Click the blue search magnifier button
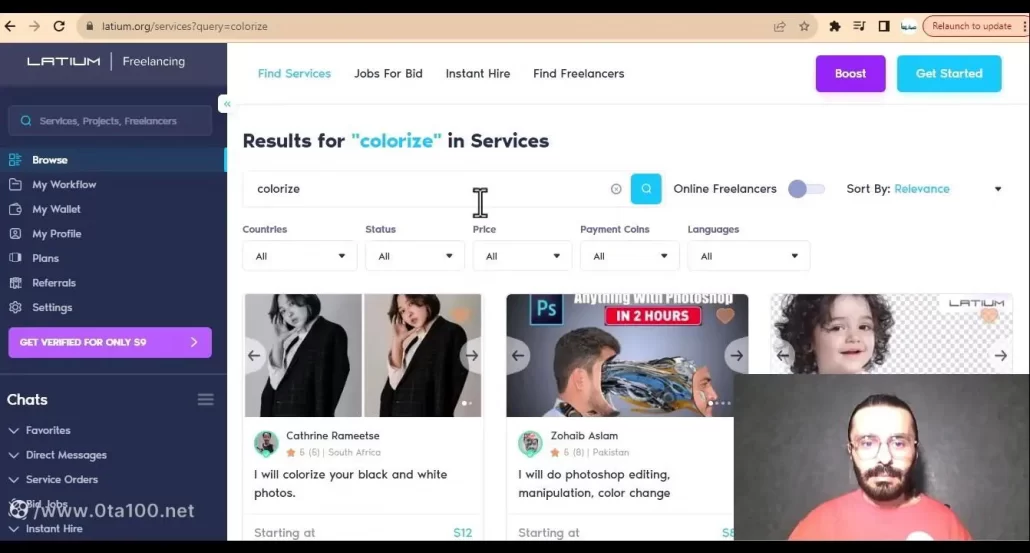Viewport: 1030px width, 553px height. [646, 188]
